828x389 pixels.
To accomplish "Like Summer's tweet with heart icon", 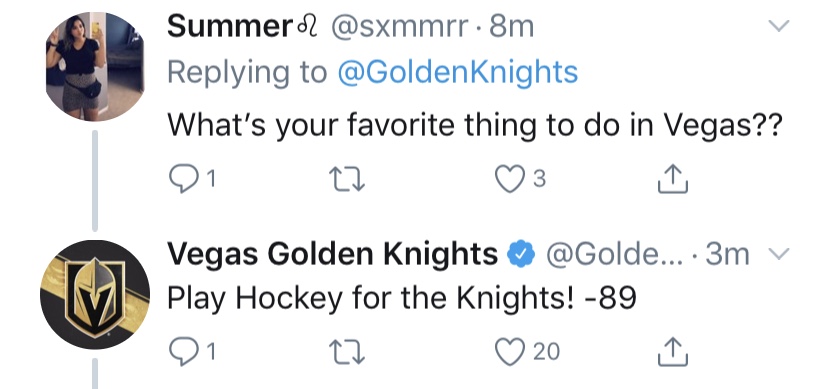I will point(509,180).
